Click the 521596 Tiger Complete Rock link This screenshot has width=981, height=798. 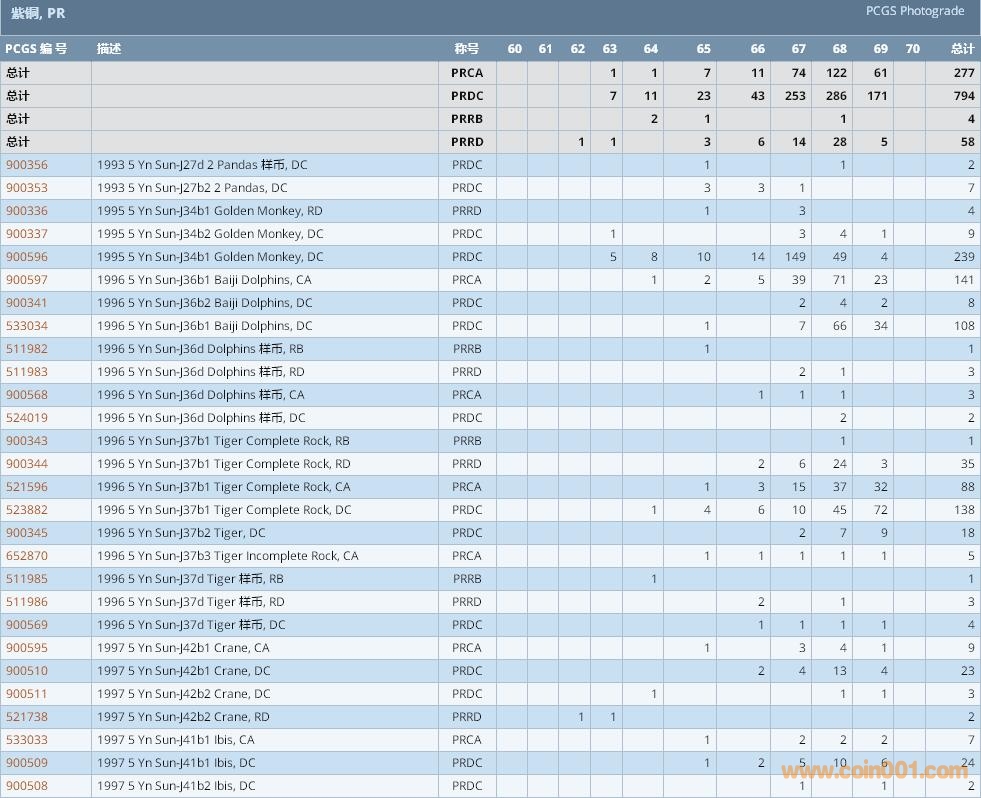[27, 487]
